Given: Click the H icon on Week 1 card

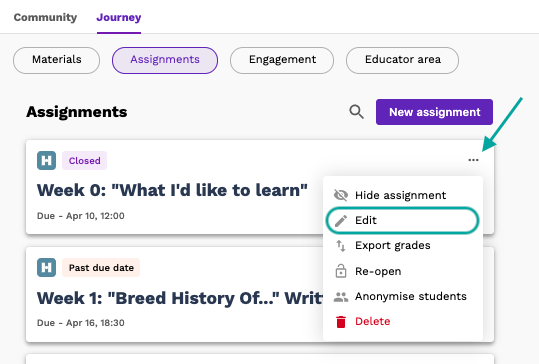Looking at the screenshot, I should pyautogui.click(x=46, y=267).
